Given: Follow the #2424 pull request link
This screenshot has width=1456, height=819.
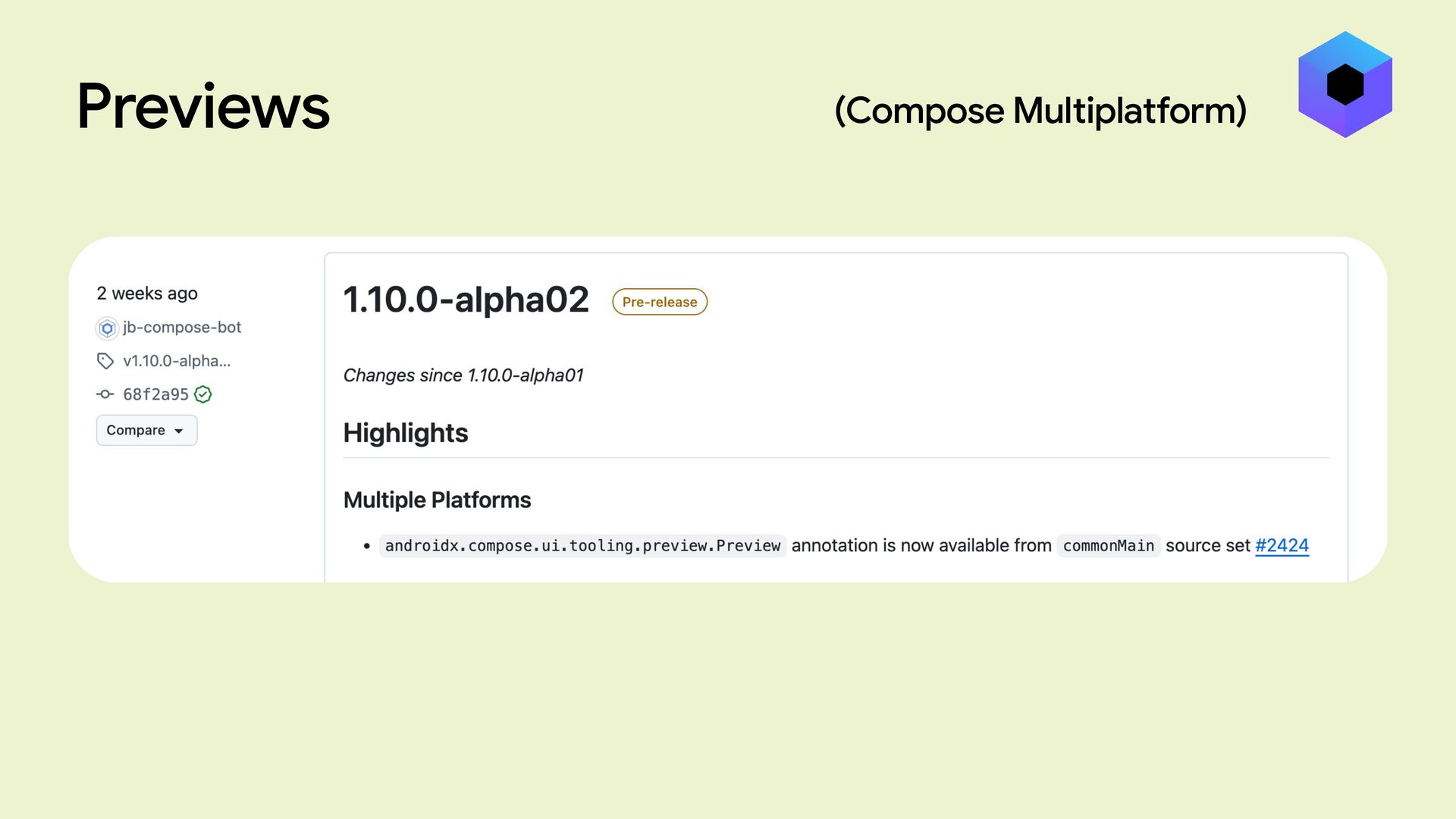Looking at the screenshot, I should pos(1282,545).
